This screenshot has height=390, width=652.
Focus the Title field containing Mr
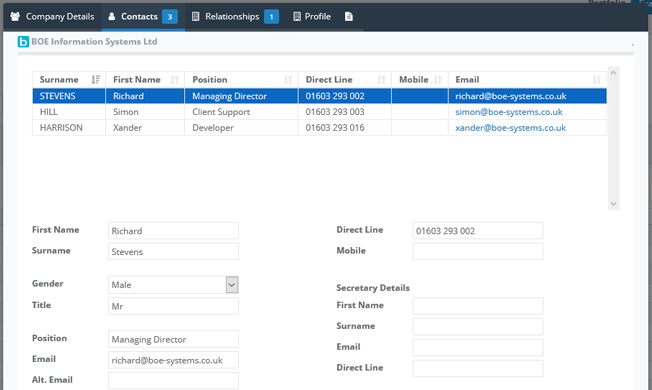click(x=173, y=306)
